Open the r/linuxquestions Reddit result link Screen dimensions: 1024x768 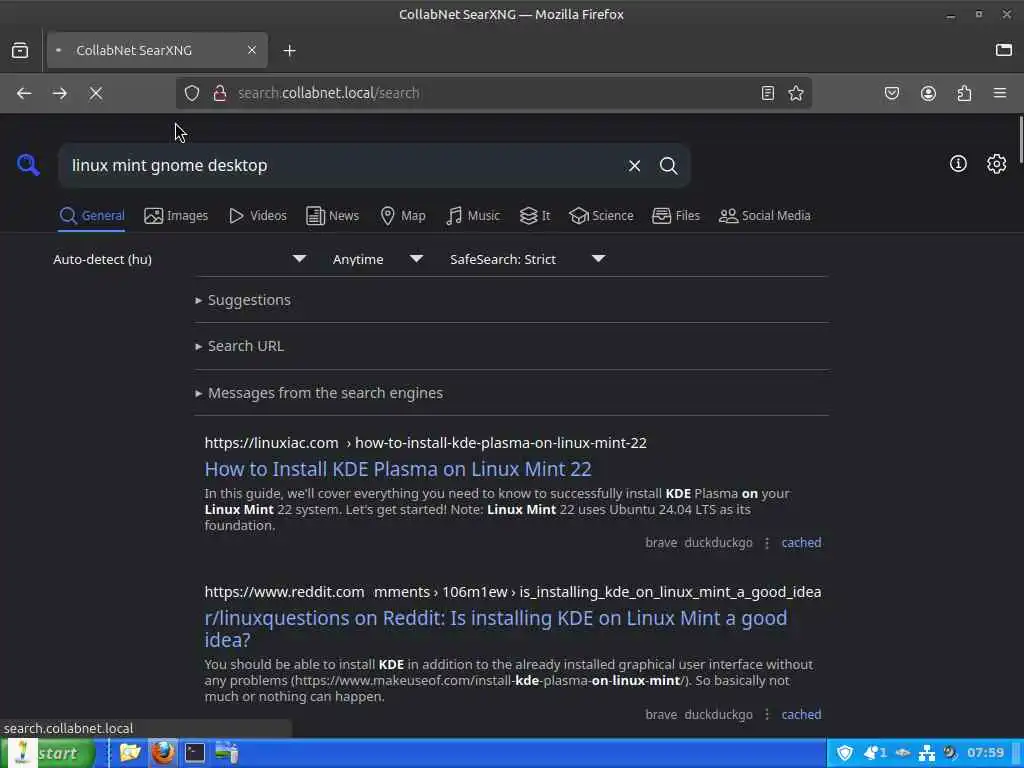(496, 628)
